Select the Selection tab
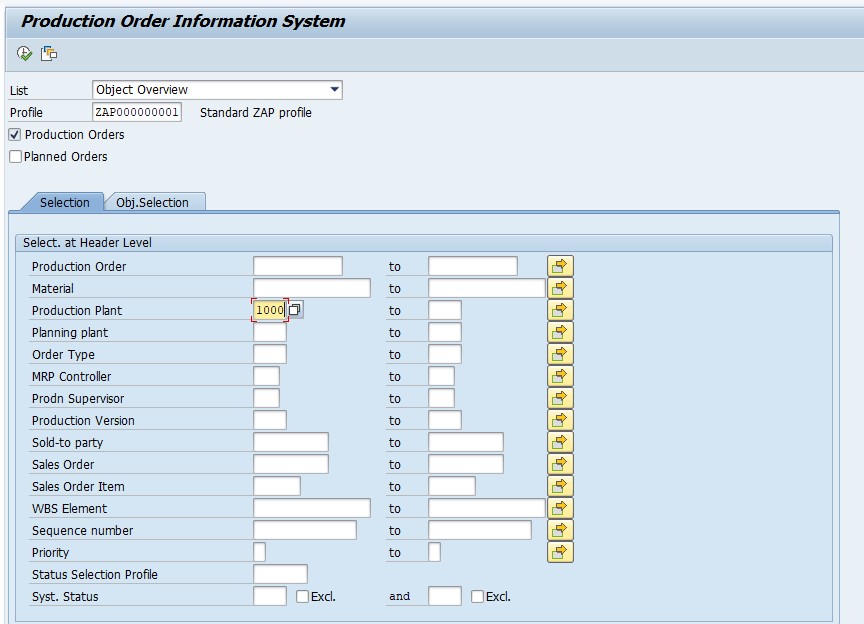This screenshot has width=864, height=624. tap(64, 202)
